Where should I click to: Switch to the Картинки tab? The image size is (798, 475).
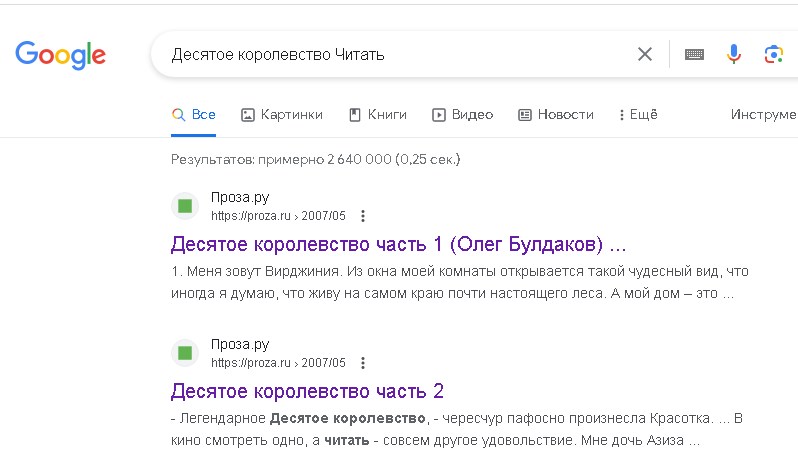click(281, 115)
